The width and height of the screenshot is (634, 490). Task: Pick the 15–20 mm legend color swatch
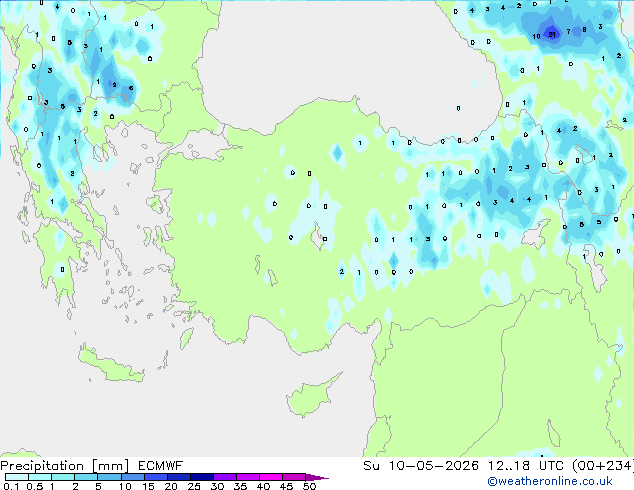click(155, 477)
